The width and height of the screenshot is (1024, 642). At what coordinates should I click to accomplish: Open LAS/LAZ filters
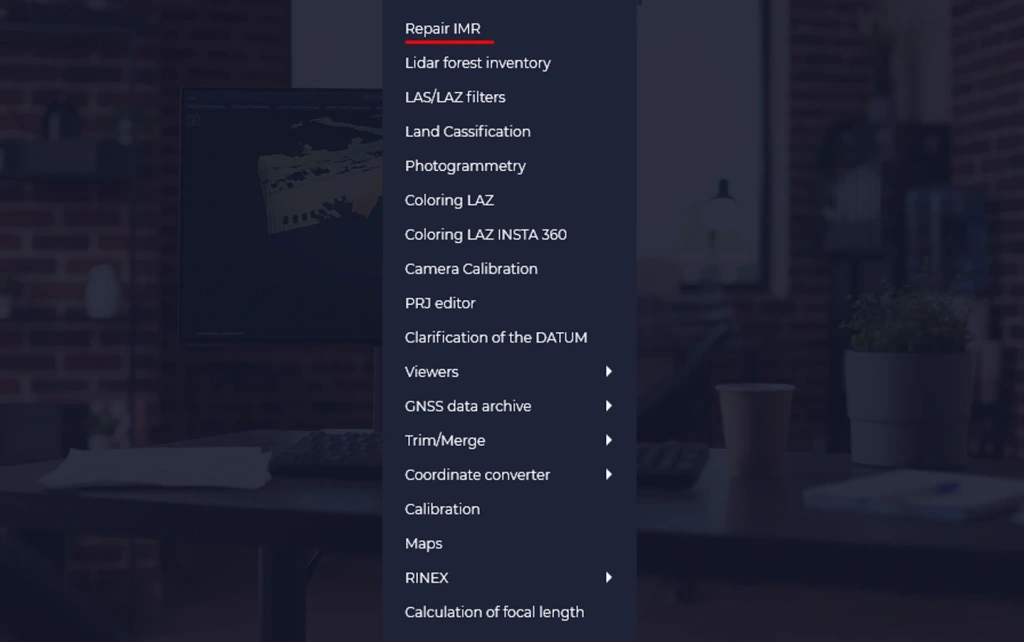pyautogui.click(x=455, y=97)
